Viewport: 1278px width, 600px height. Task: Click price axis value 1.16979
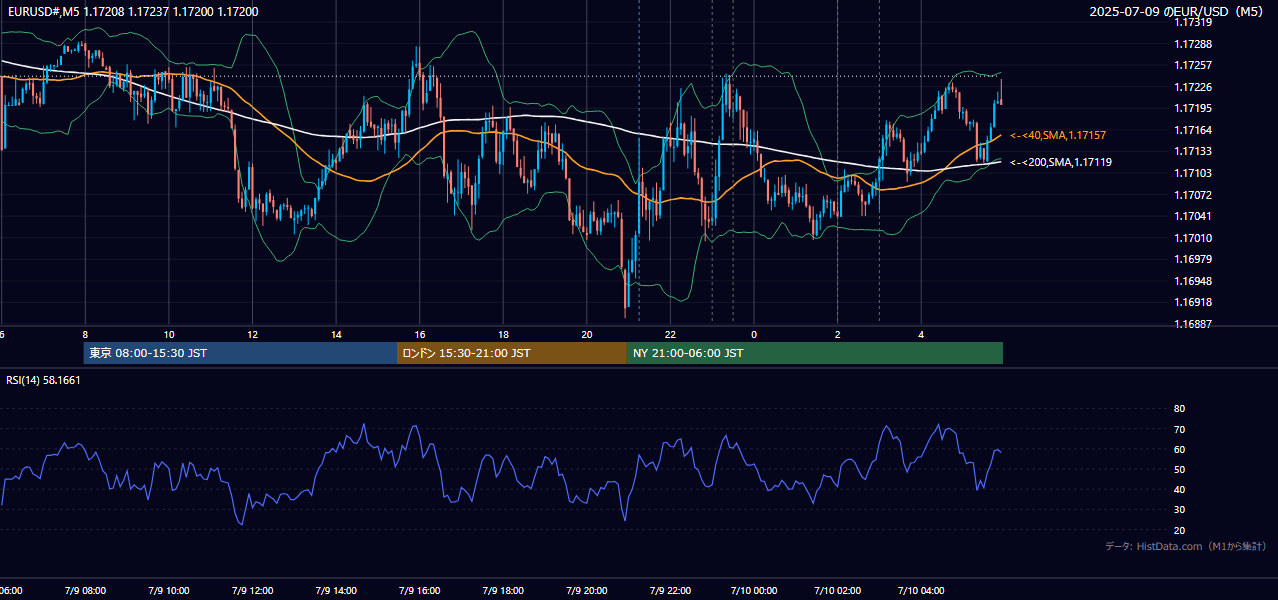click(x=1193, y=259)
